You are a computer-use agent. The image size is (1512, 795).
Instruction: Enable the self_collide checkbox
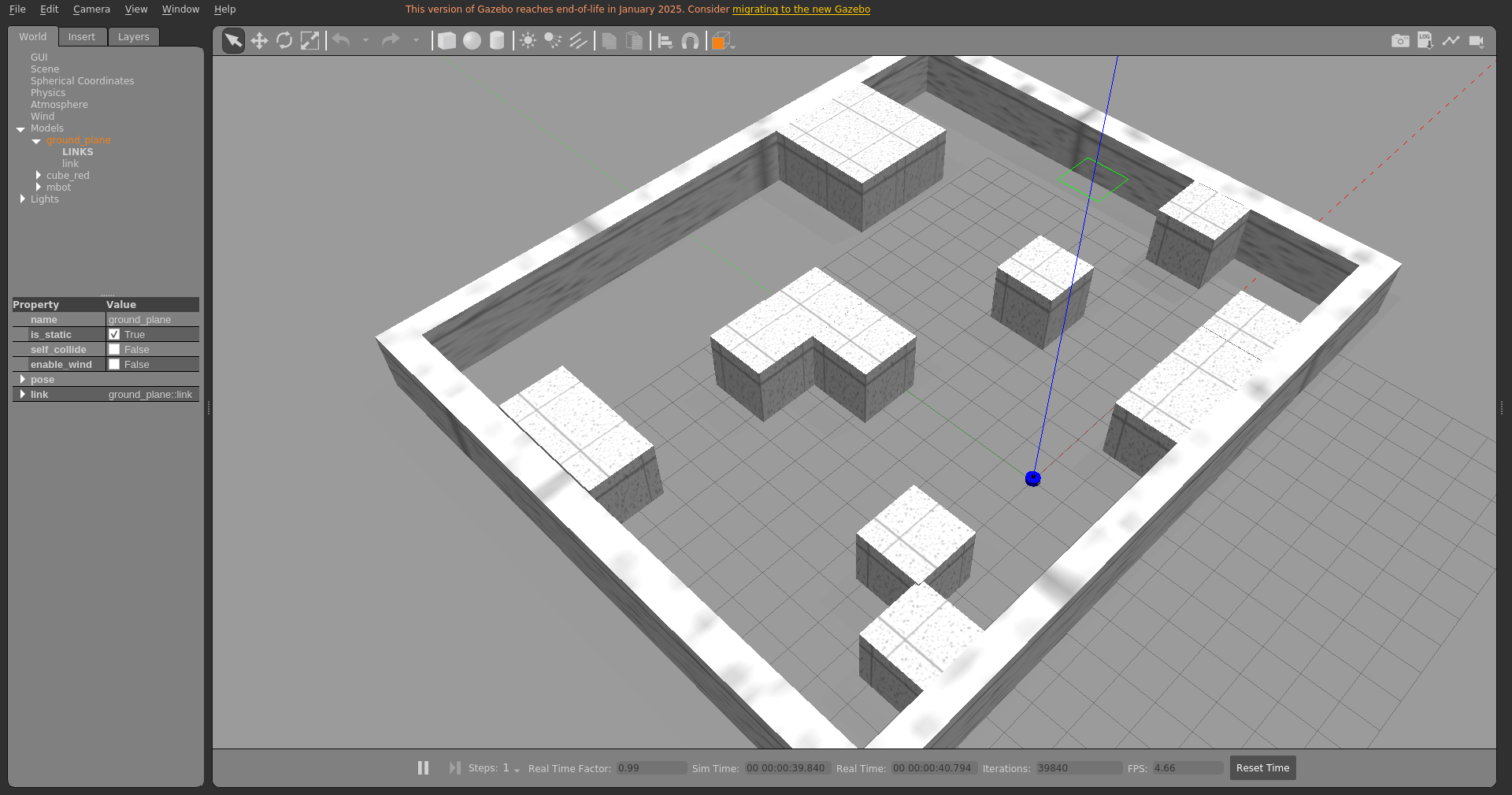(x=114, y=350)
